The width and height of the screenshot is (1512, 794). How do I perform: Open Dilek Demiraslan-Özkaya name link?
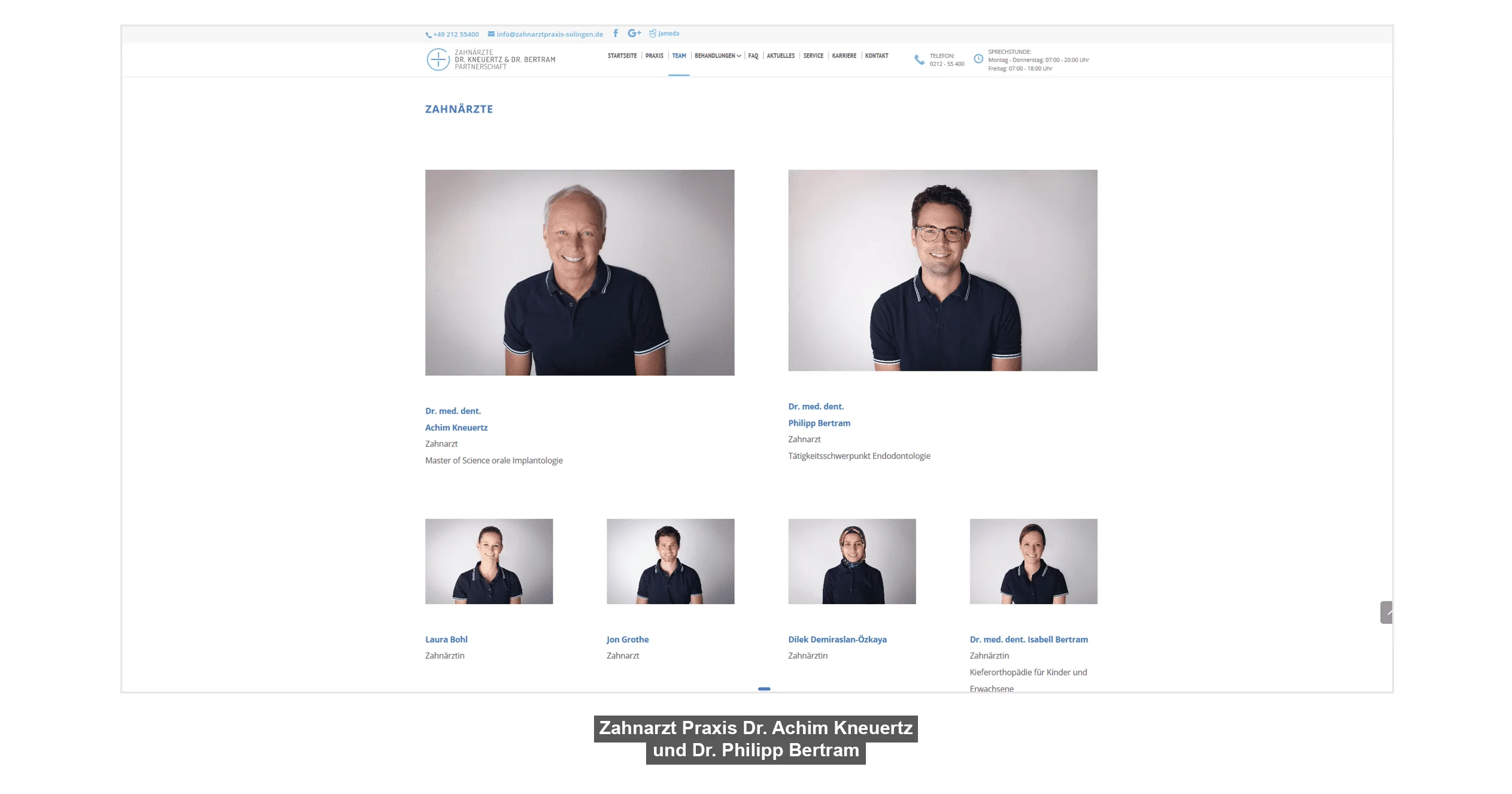point(837,640)
